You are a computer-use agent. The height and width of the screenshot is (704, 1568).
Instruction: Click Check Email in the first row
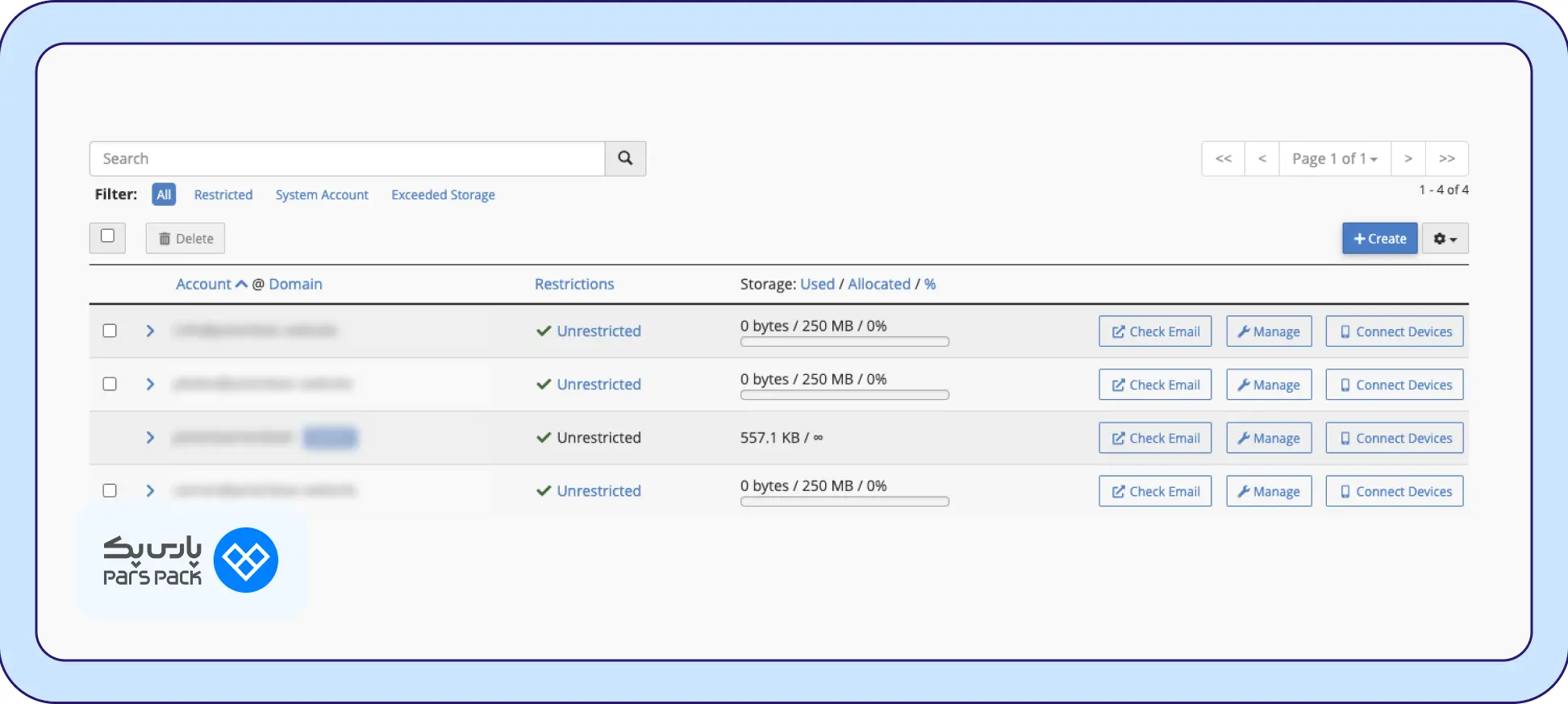click(1155, 331)
